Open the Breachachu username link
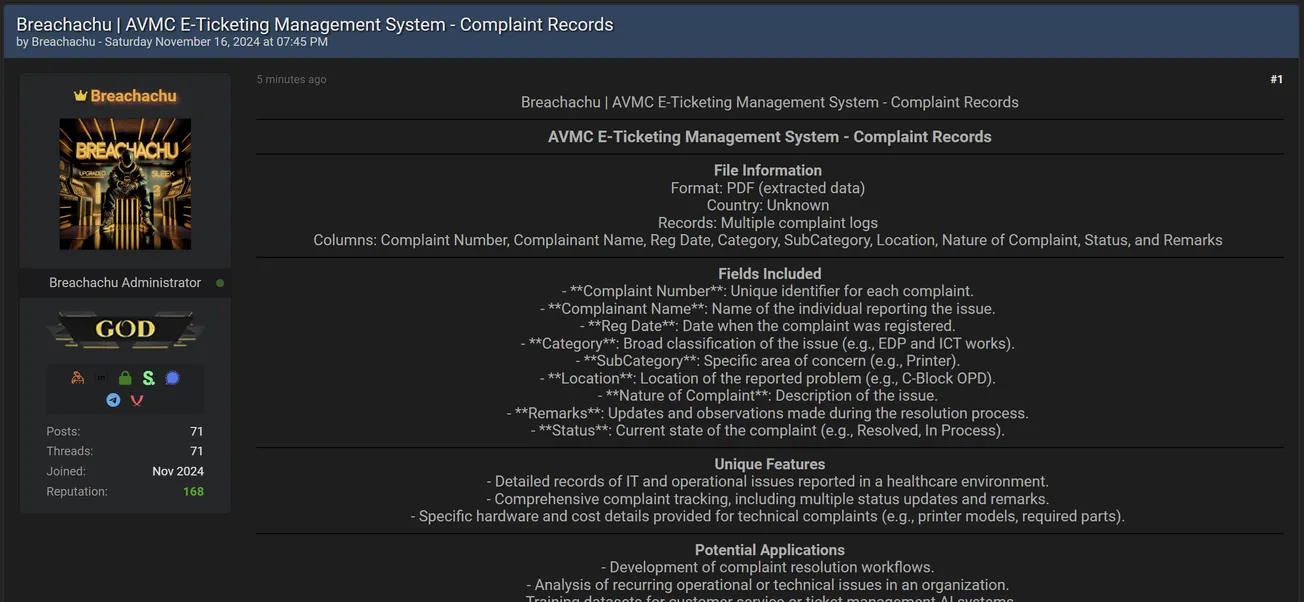 (133, 95)
